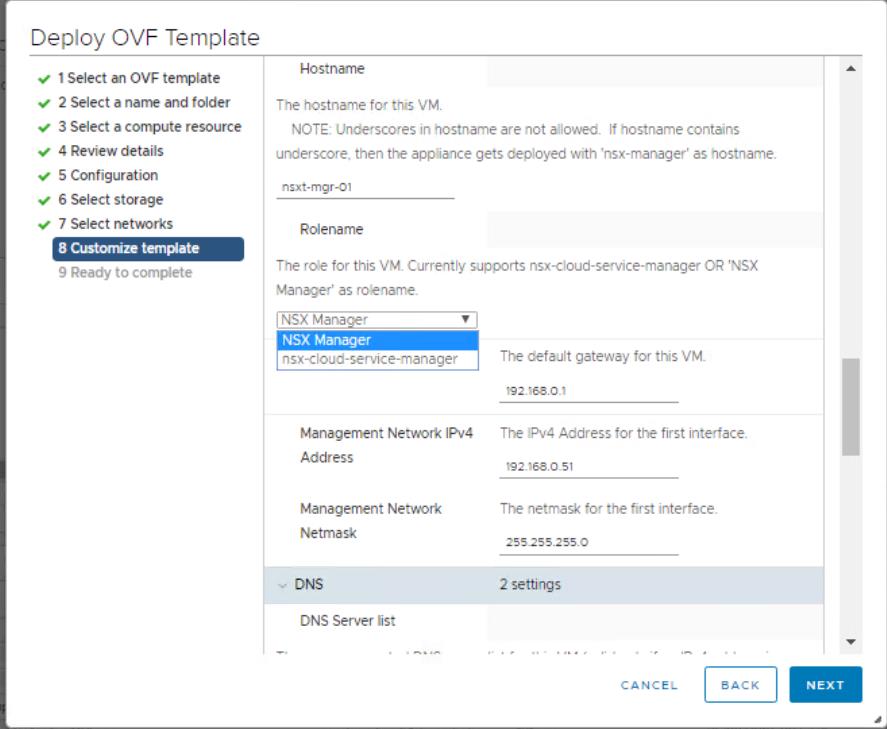Screen dimensions: 887x729
Task: Select step 8 Customize template
Action: (x=148, y=248)
